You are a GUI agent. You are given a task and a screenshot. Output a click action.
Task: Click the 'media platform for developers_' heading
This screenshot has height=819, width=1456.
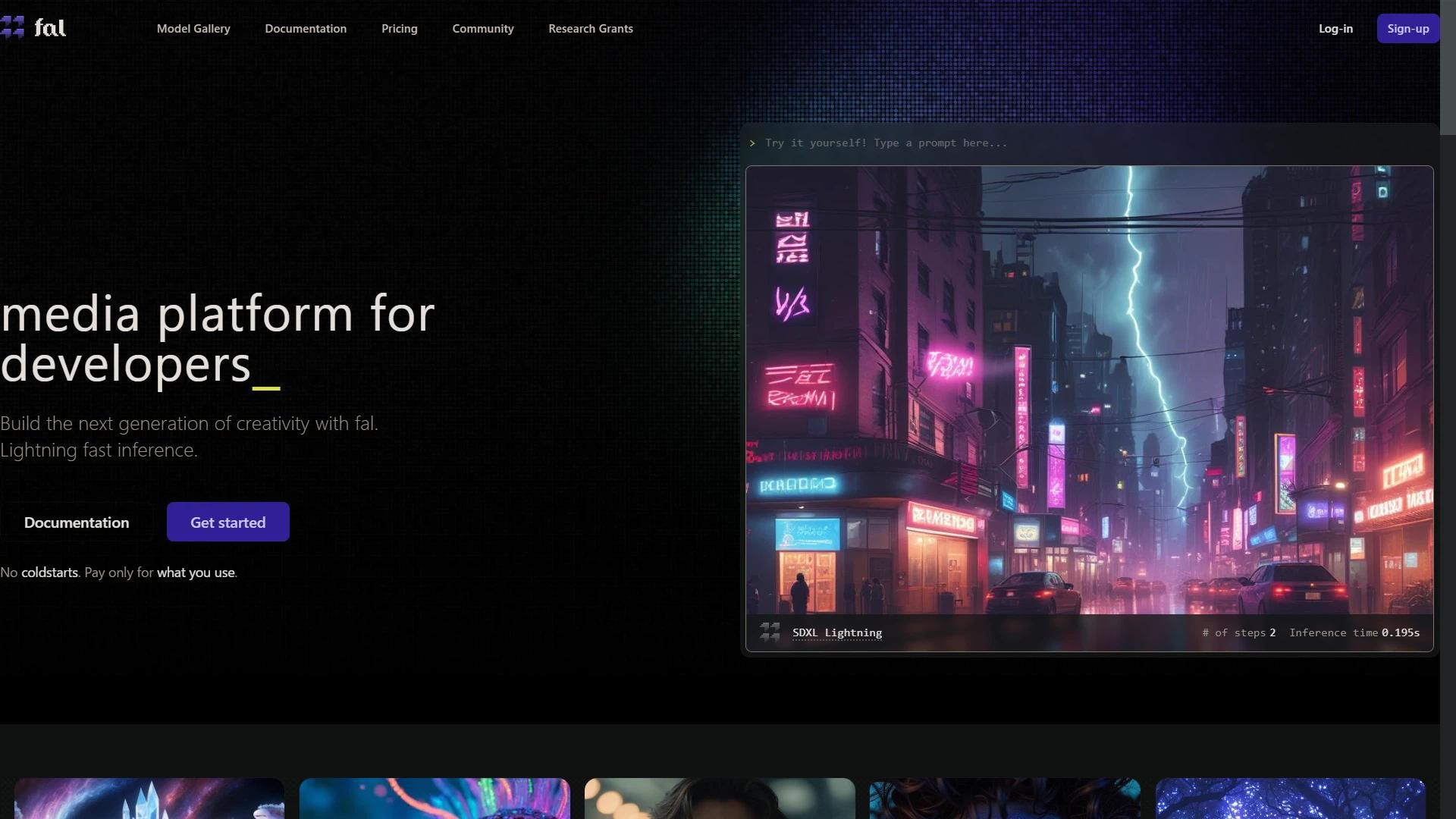point(218,339)
